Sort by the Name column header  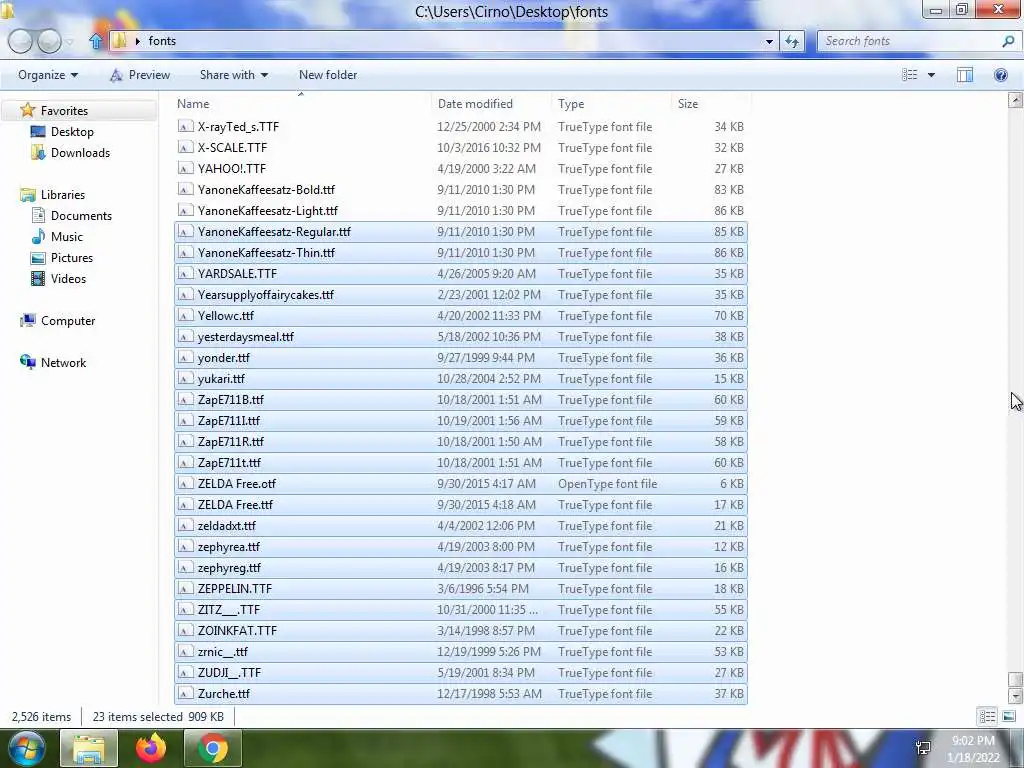point(301,104)
